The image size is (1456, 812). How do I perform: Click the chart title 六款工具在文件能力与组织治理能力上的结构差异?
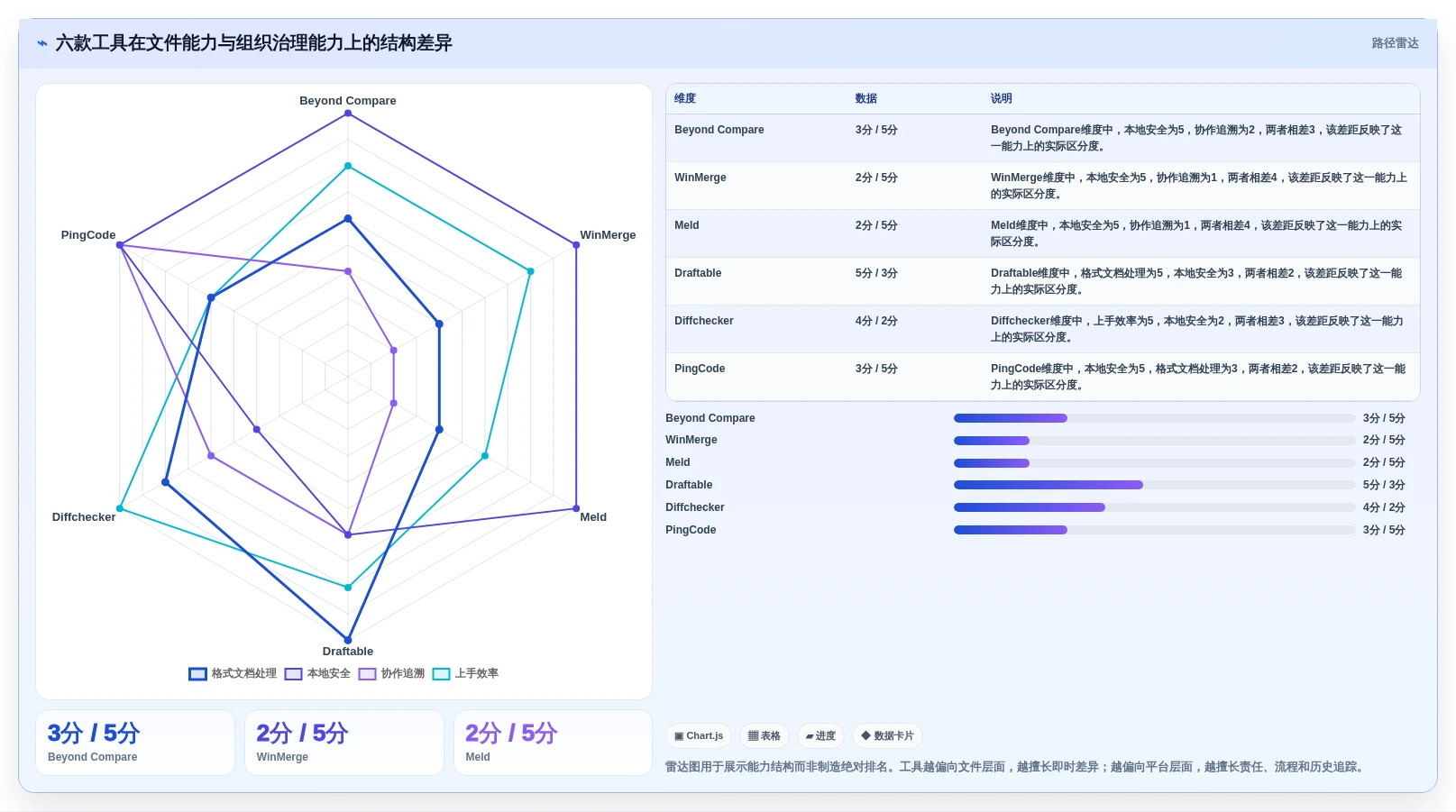click(x=254, y=43)
